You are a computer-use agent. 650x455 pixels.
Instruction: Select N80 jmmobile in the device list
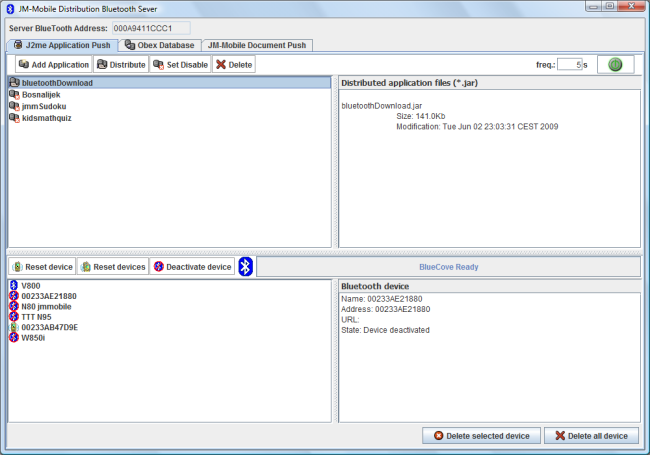(49, 306)
